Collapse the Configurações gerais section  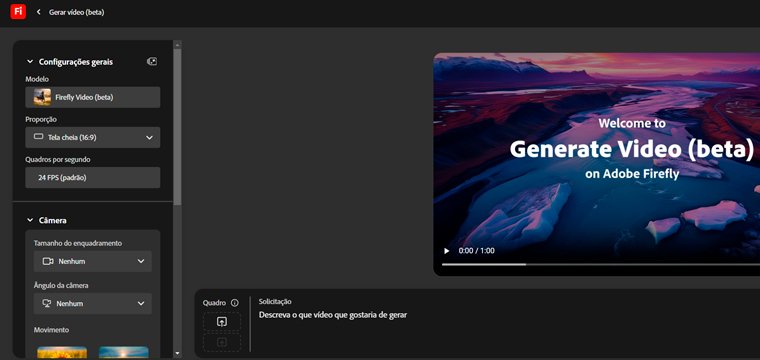click(30, 62)
